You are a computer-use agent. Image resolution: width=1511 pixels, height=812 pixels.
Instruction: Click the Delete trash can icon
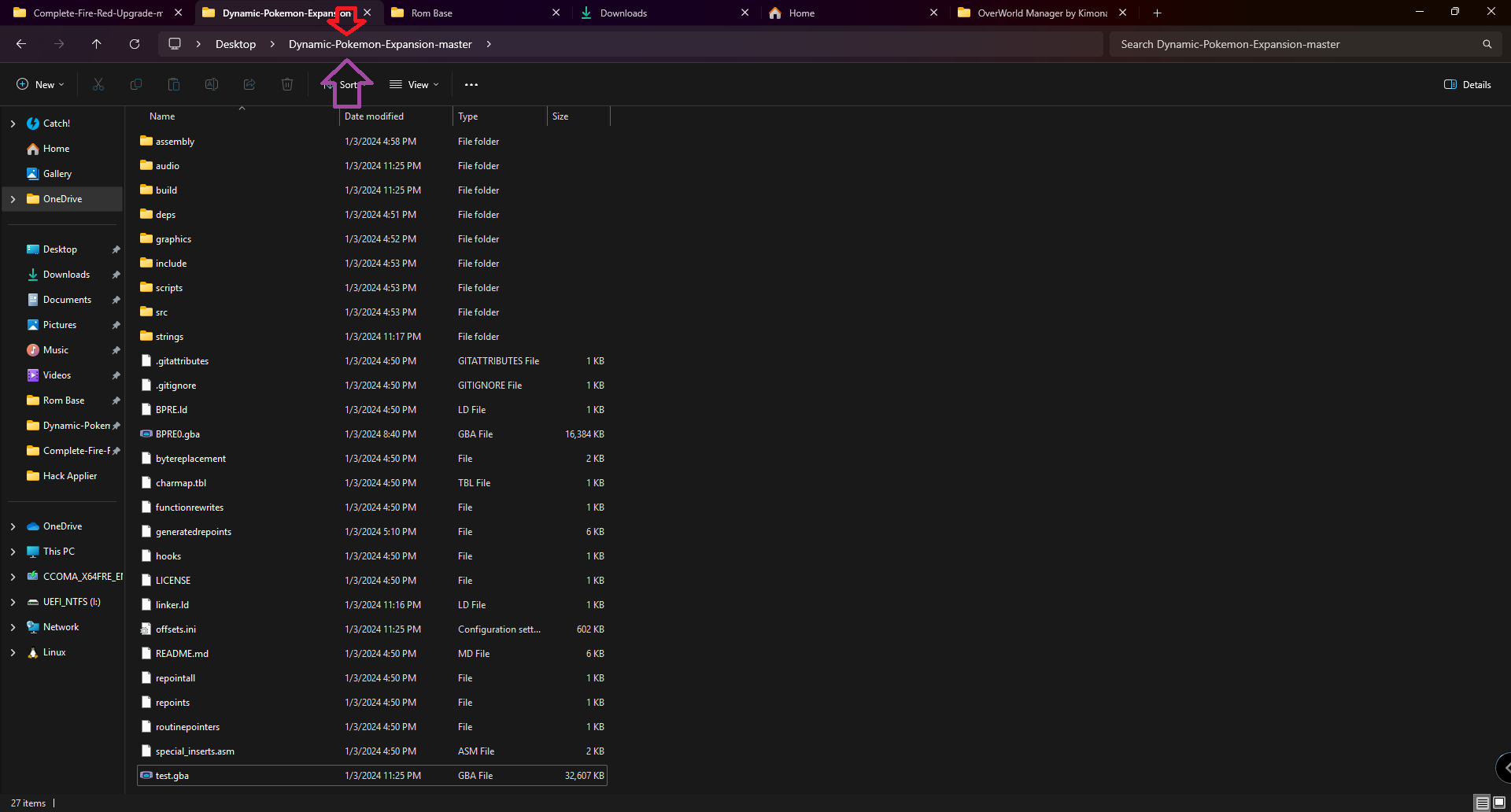[x=287, y=84]
